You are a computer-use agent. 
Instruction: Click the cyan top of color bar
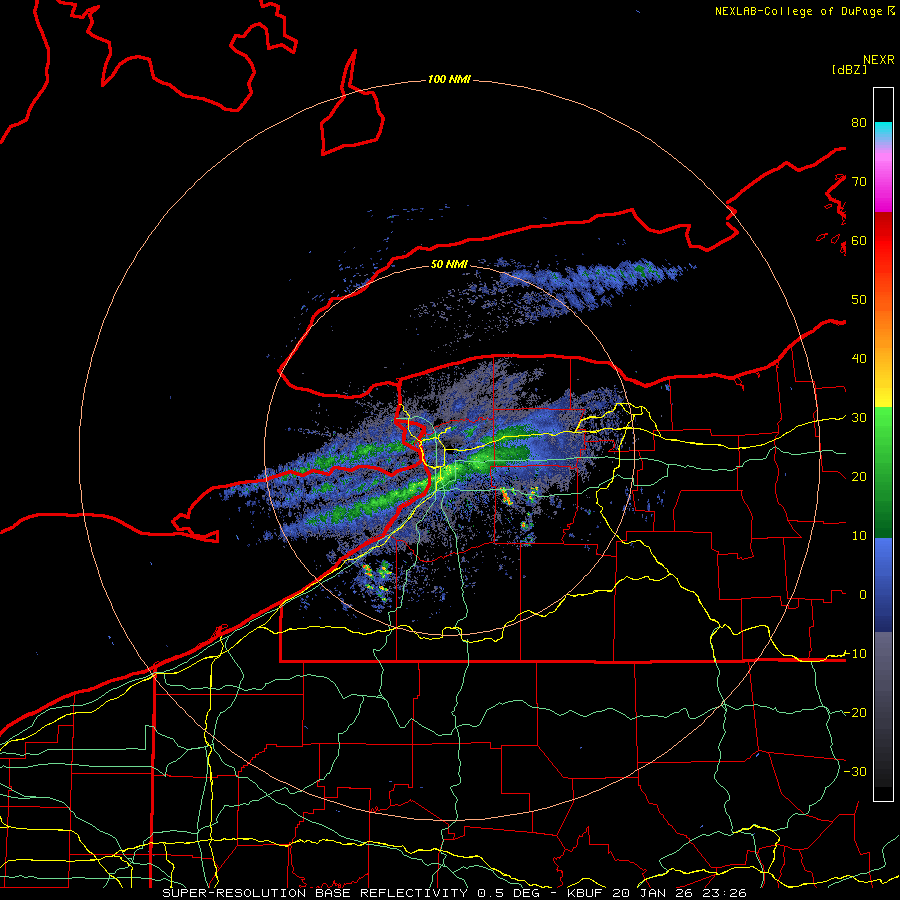[883, 131]
